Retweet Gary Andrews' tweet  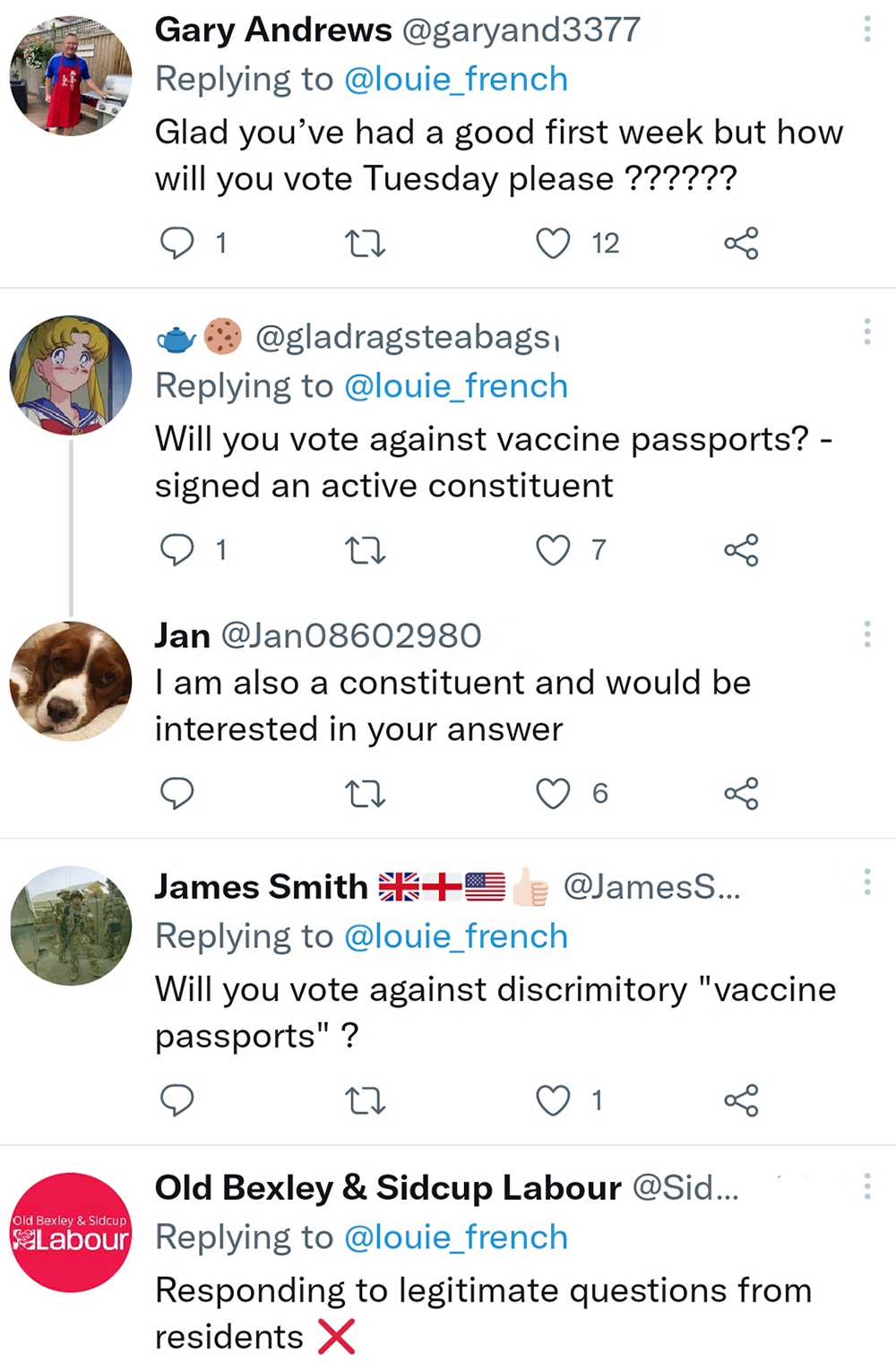[x=366, y=243]
